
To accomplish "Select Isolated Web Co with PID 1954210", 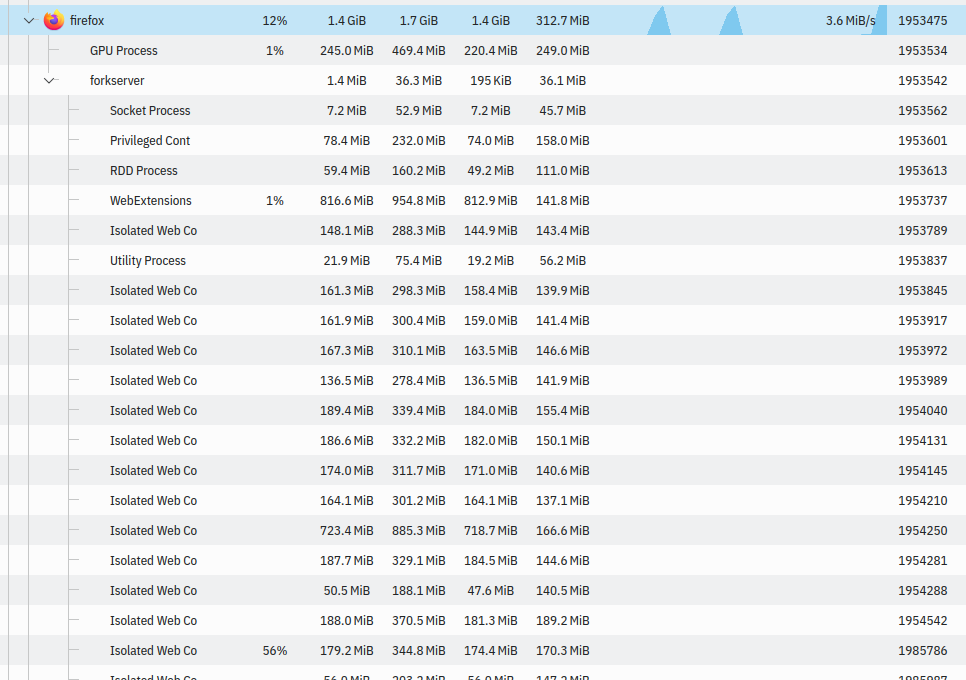I will (x=483, y=500).
